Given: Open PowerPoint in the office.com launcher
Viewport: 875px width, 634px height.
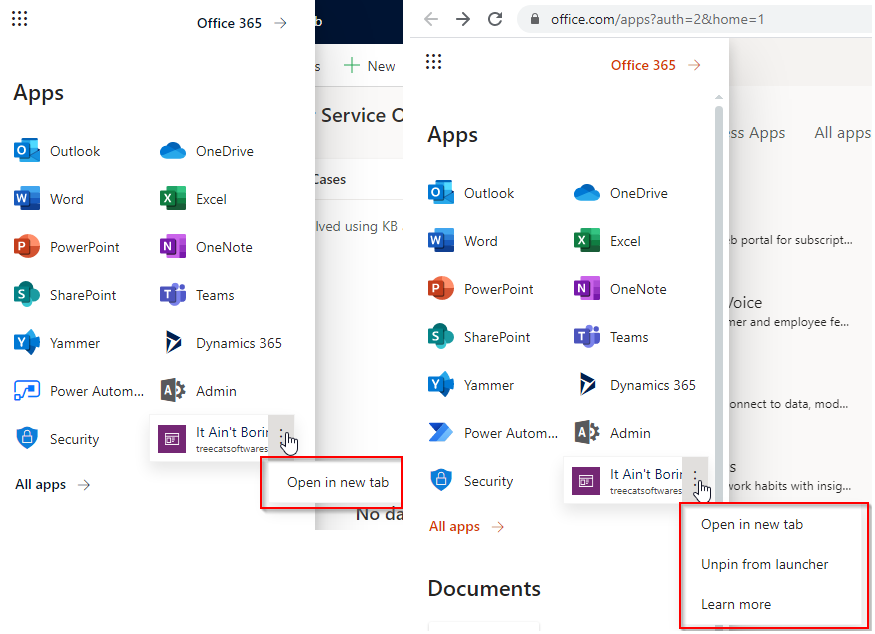Looking at the screenshot, I should (x=480, y=289).
